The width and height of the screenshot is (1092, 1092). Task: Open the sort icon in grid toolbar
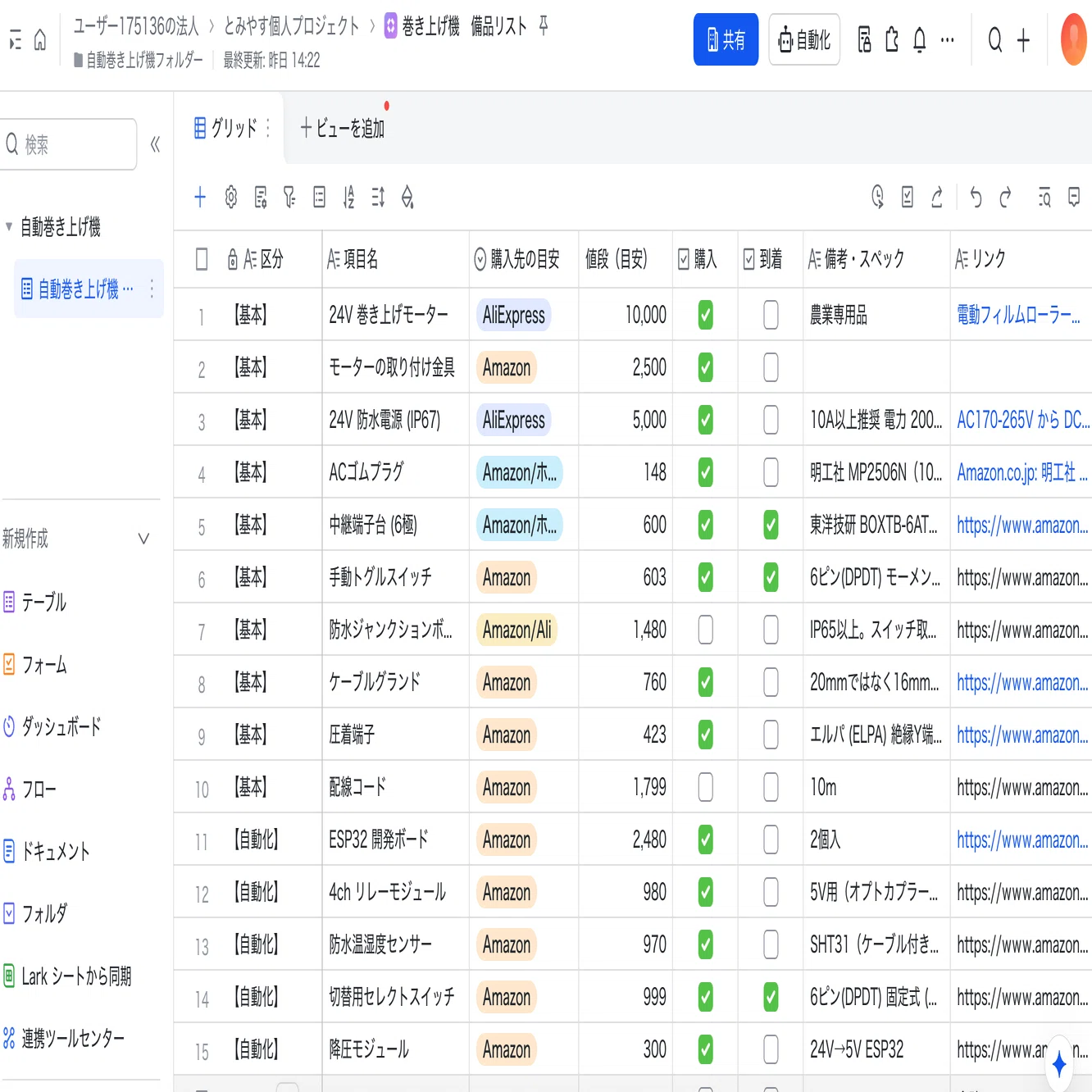click(x=348, y=197)
